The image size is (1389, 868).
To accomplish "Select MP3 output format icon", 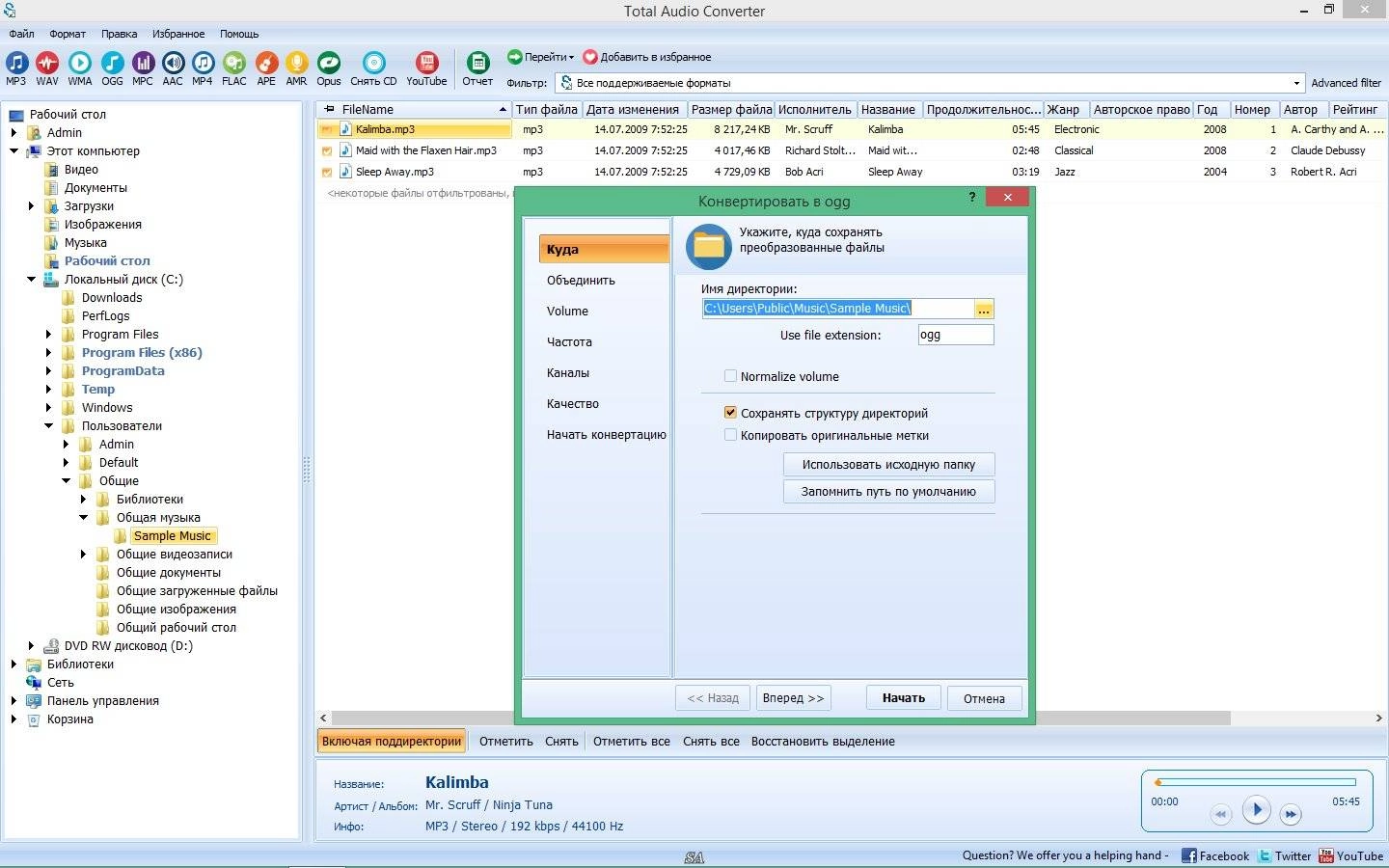I will click(16, 68).
